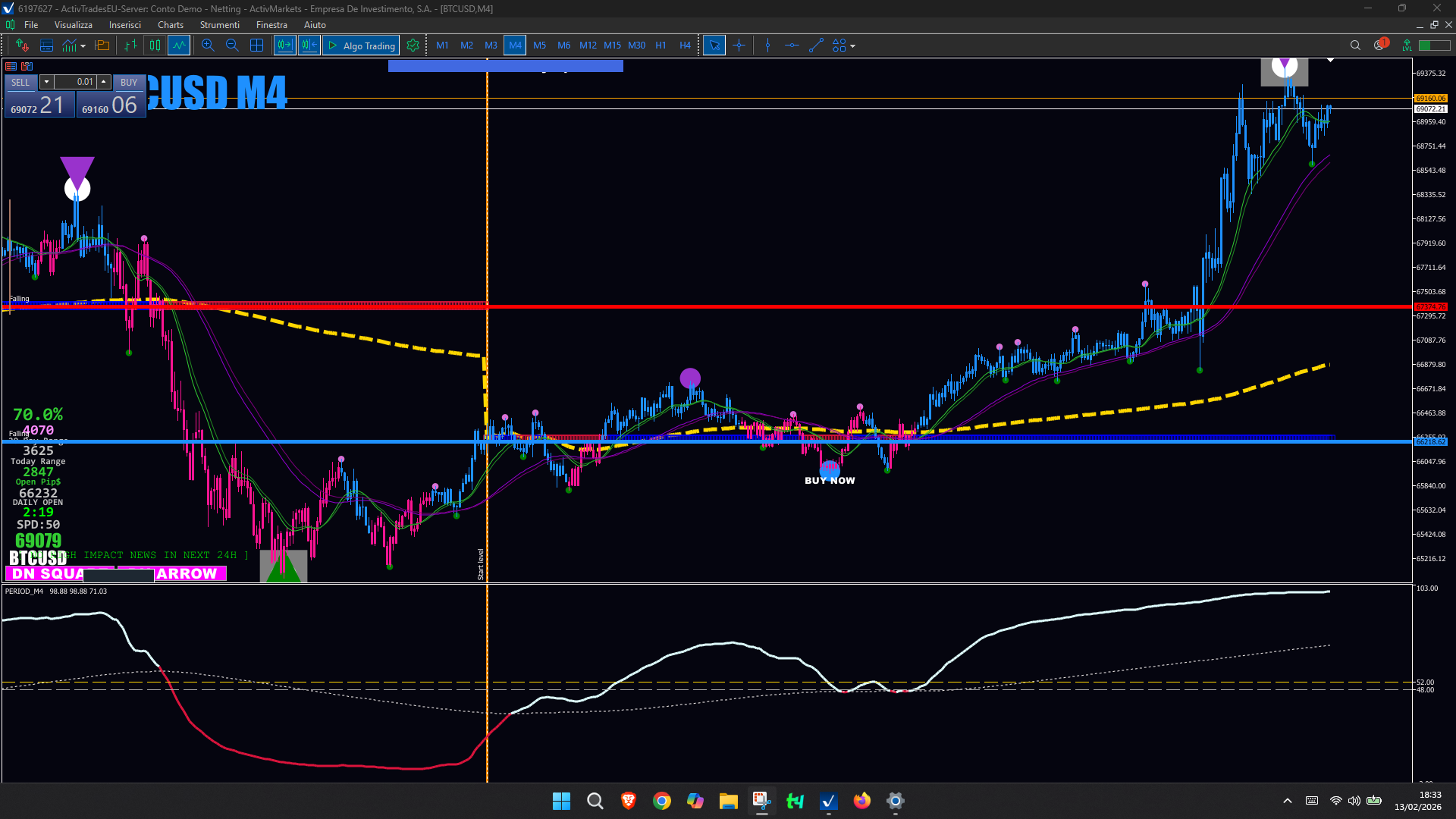This screenshot has width=1456, height=819.
Task: Click the lot size 0.01 field
Action: click(75, 82)
